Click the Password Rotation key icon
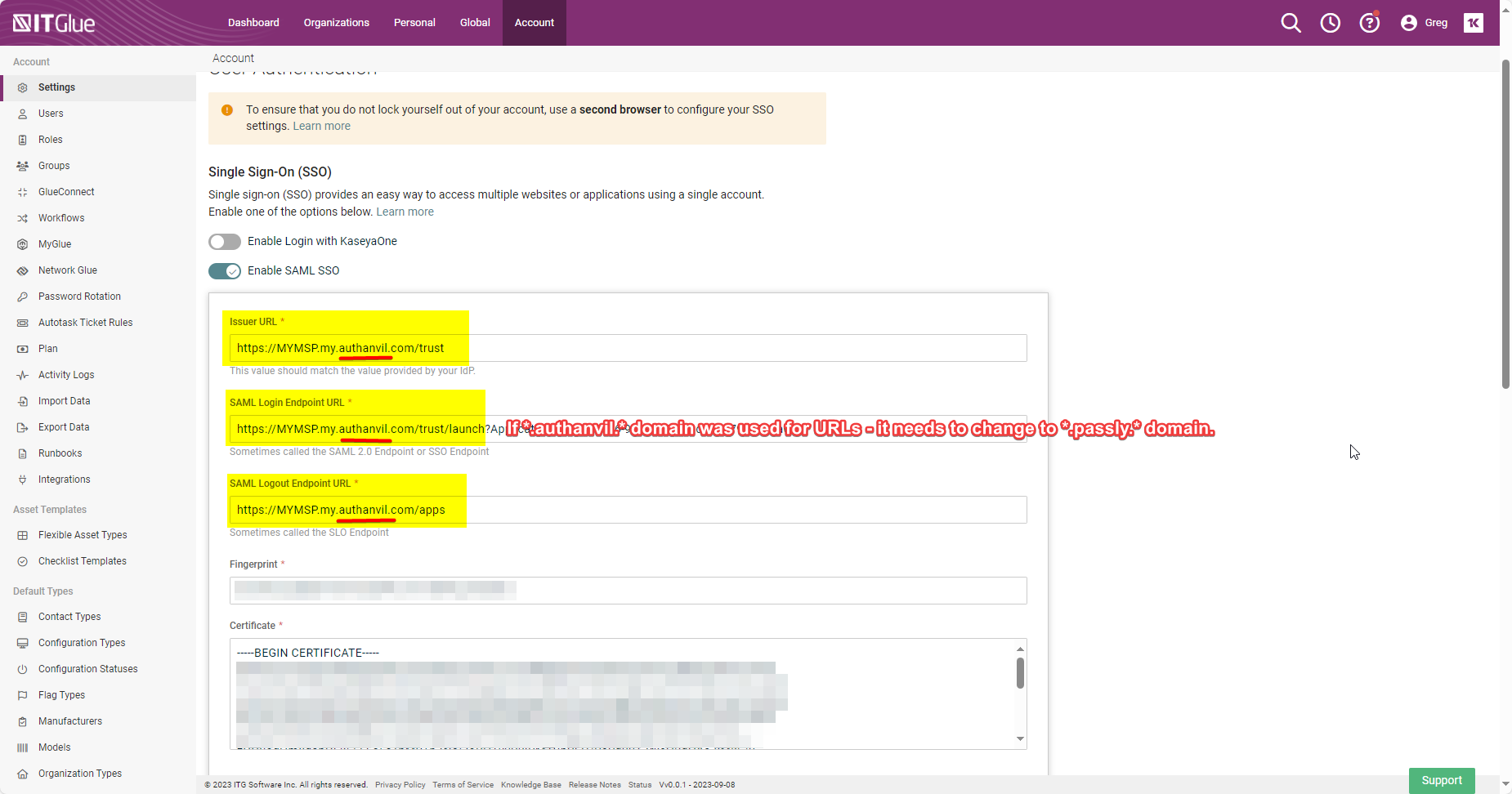 [x=23, y=297]
